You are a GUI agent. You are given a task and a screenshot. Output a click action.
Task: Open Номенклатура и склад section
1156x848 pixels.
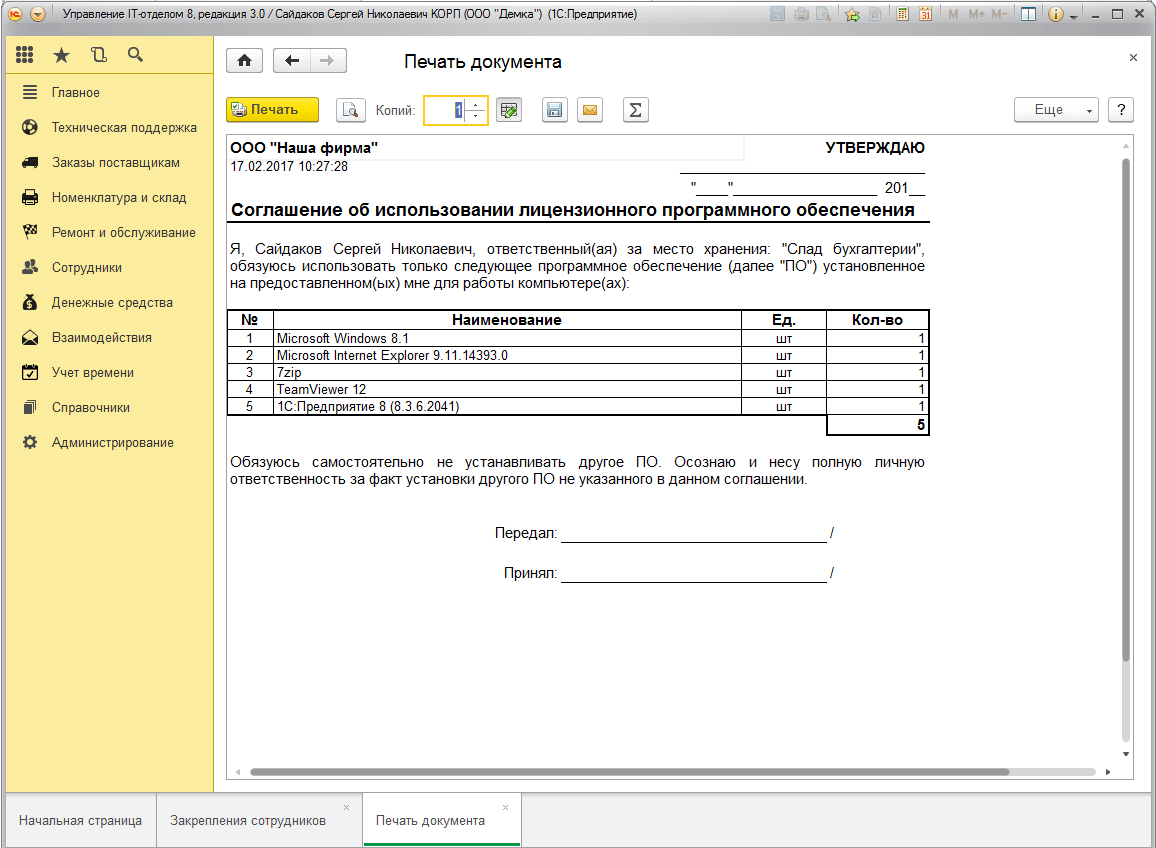(119, 198)
